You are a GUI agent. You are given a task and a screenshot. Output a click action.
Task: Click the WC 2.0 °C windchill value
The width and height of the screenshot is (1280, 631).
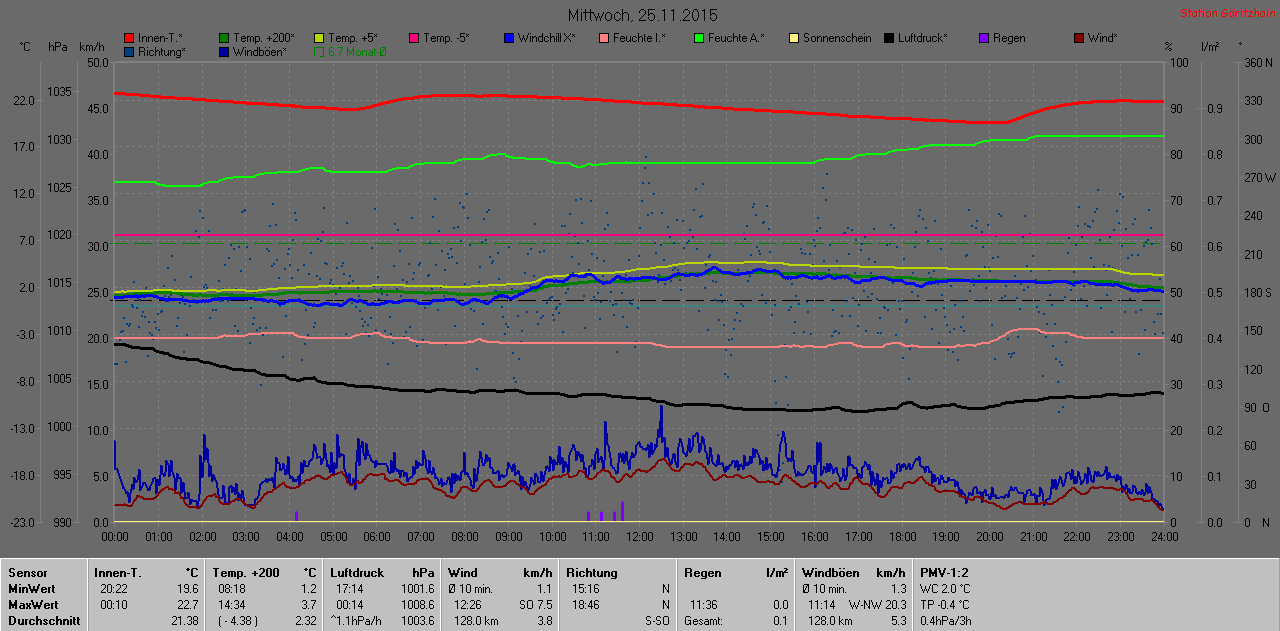945,589
